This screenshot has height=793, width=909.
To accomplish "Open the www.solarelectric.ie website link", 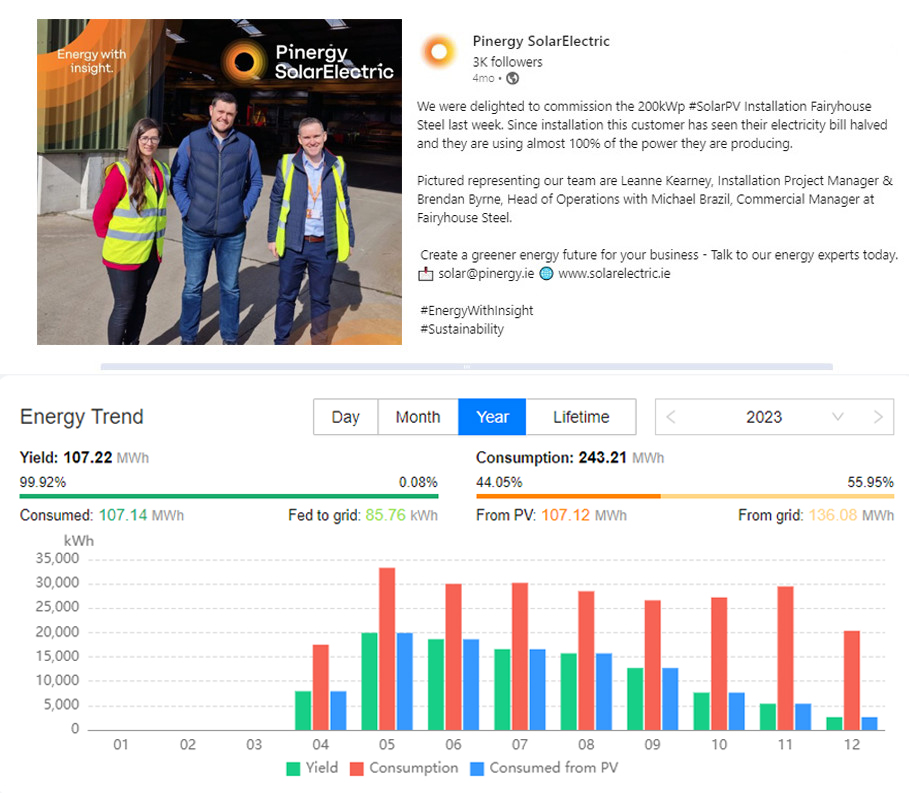I will pyautogui.click(x=614, y=274).
